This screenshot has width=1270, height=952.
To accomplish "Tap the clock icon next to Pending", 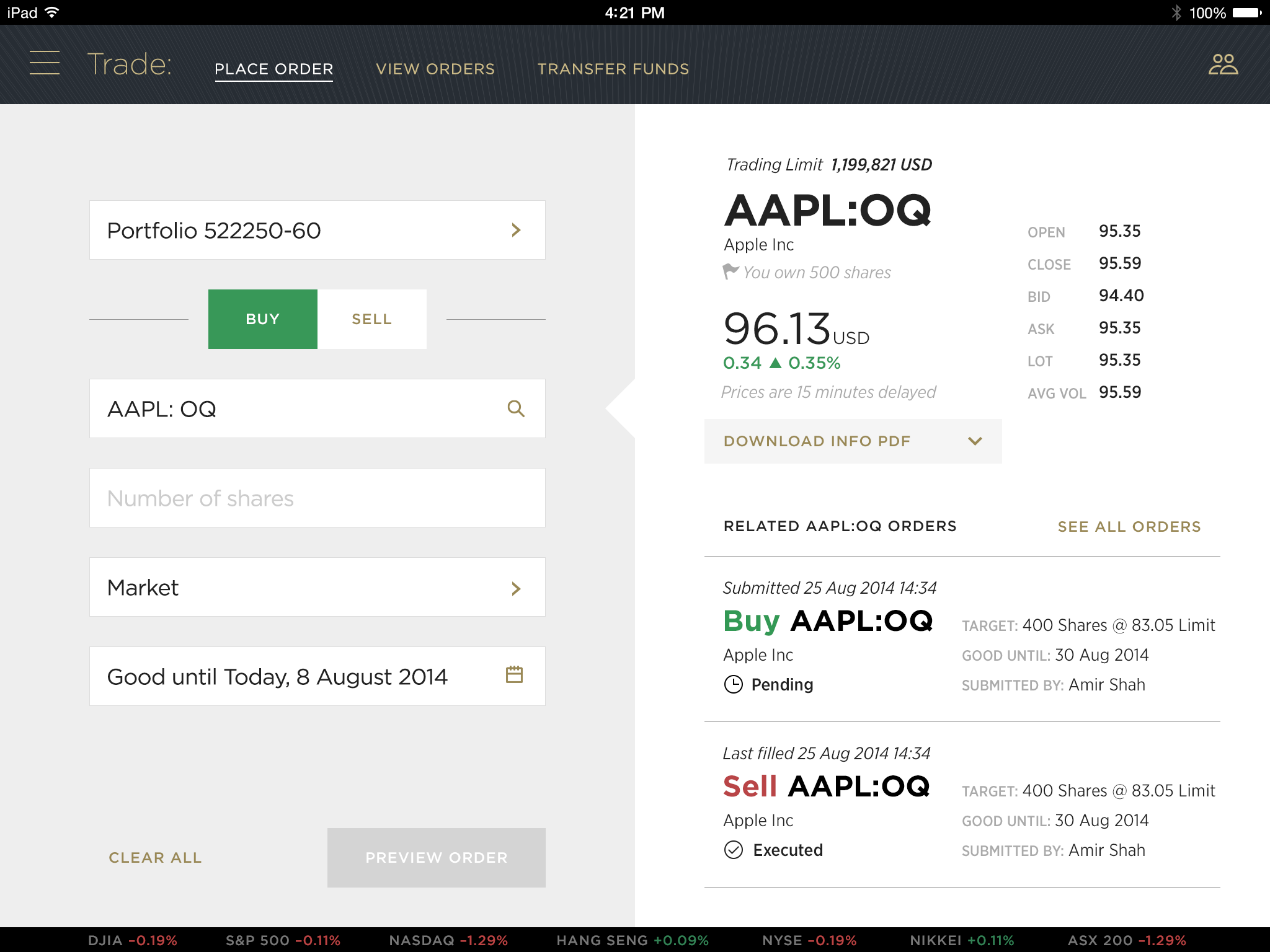I will pos(733,684).
